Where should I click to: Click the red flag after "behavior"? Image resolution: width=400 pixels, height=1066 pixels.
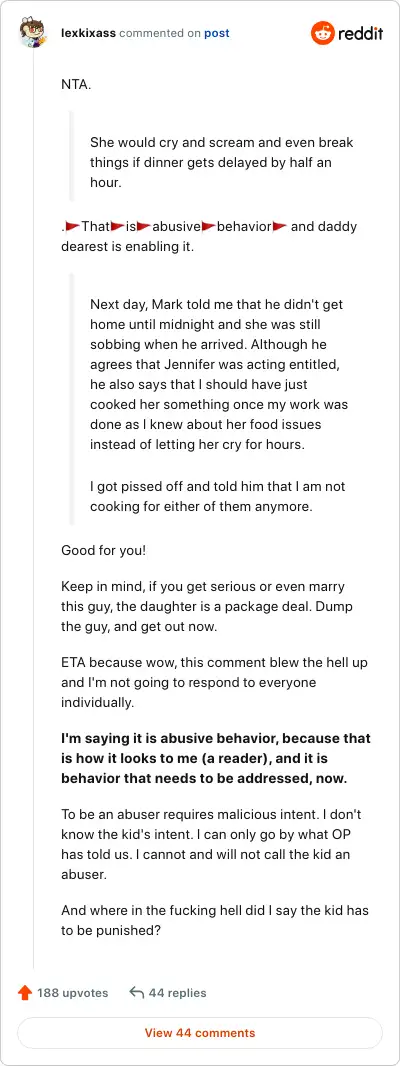[x=279, y=226]
